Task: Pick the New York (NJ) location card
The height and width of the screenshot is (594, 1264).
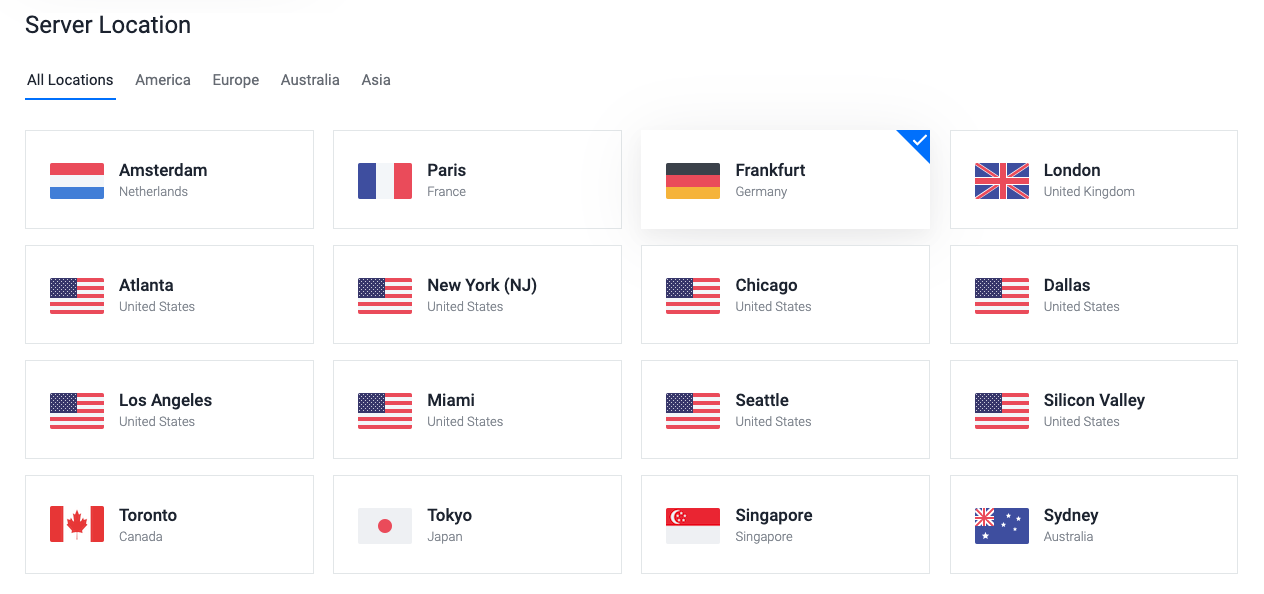Action: click(477, 294)
